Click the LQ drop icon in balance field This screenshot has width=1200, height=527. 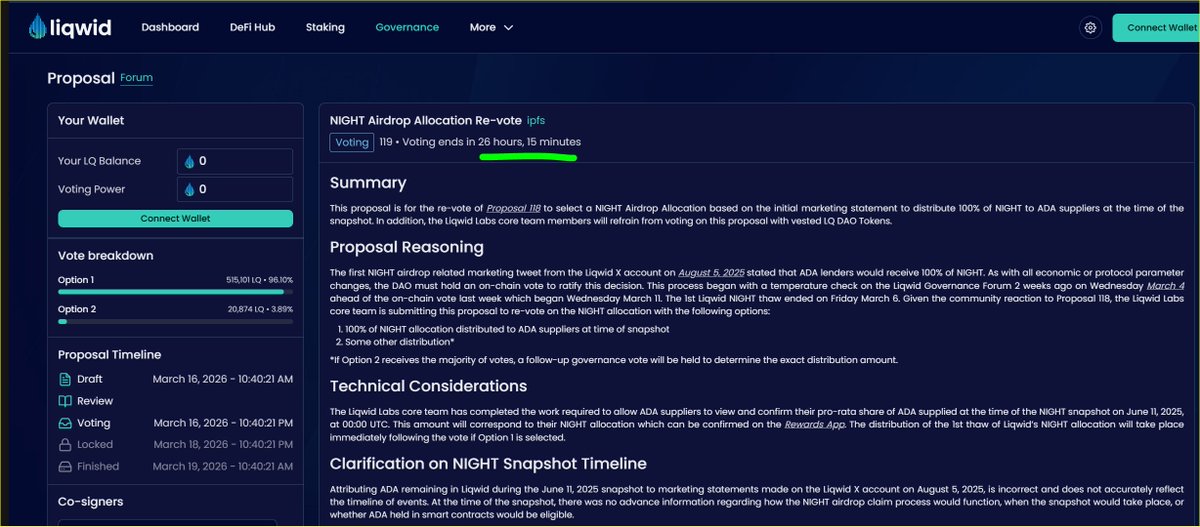coord(189,161)
